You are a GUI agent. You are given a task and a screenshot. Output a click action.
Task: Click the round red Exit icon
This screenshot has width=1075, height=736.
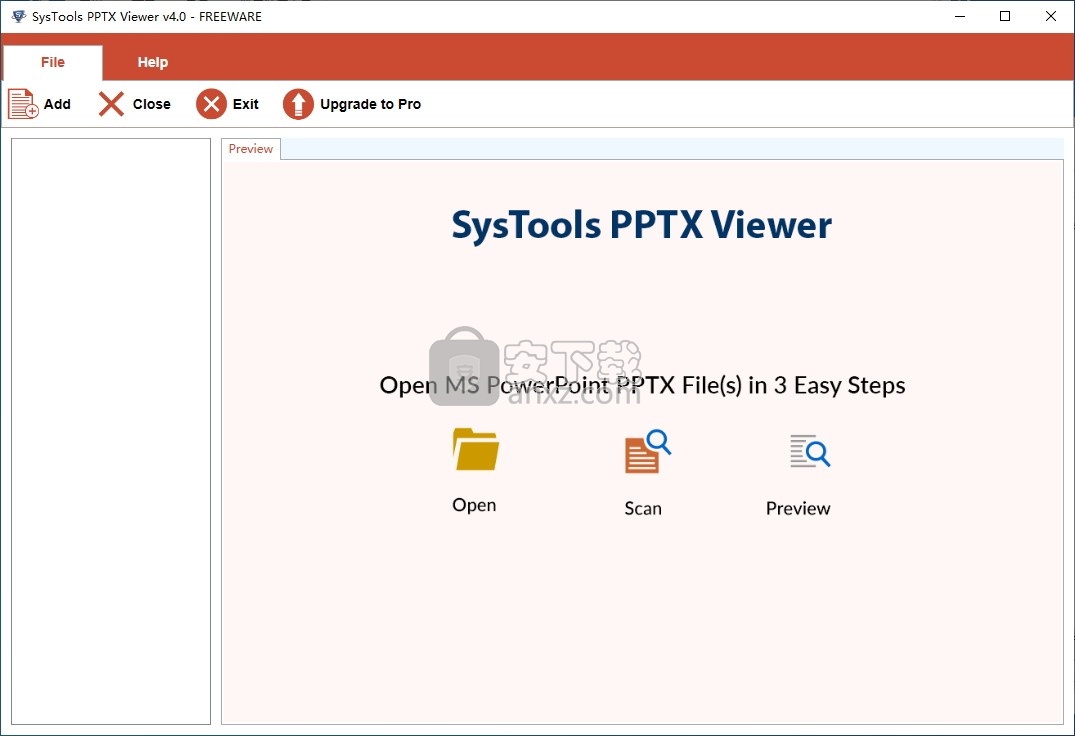(x=211, y=104)
